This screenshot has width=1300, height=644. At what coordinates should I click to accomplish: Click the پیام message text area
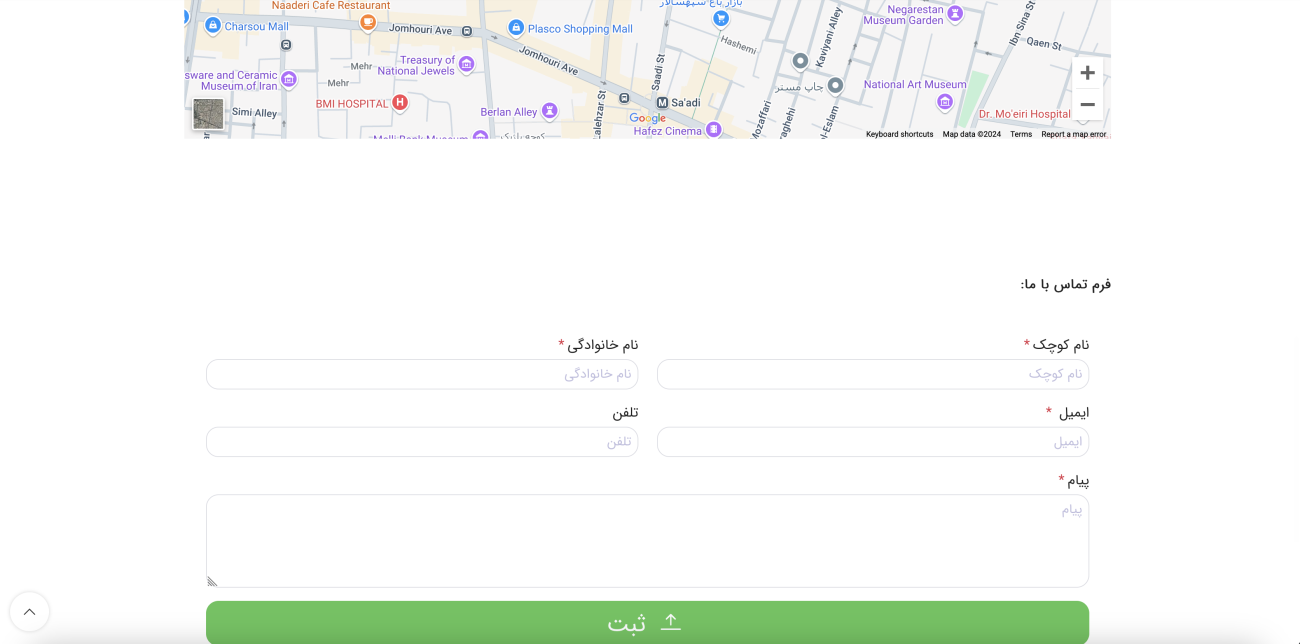click(647, 540)
